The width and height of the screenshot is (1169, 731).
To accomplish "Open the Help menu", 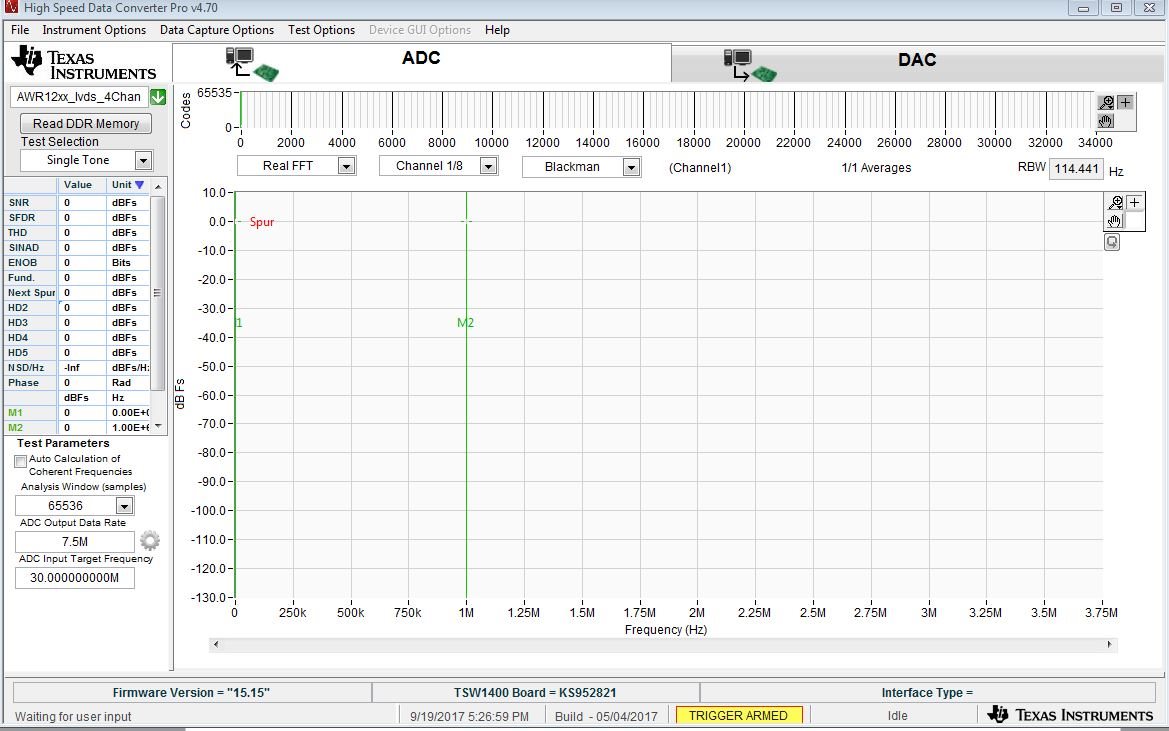I will click(x=497, y=30).
